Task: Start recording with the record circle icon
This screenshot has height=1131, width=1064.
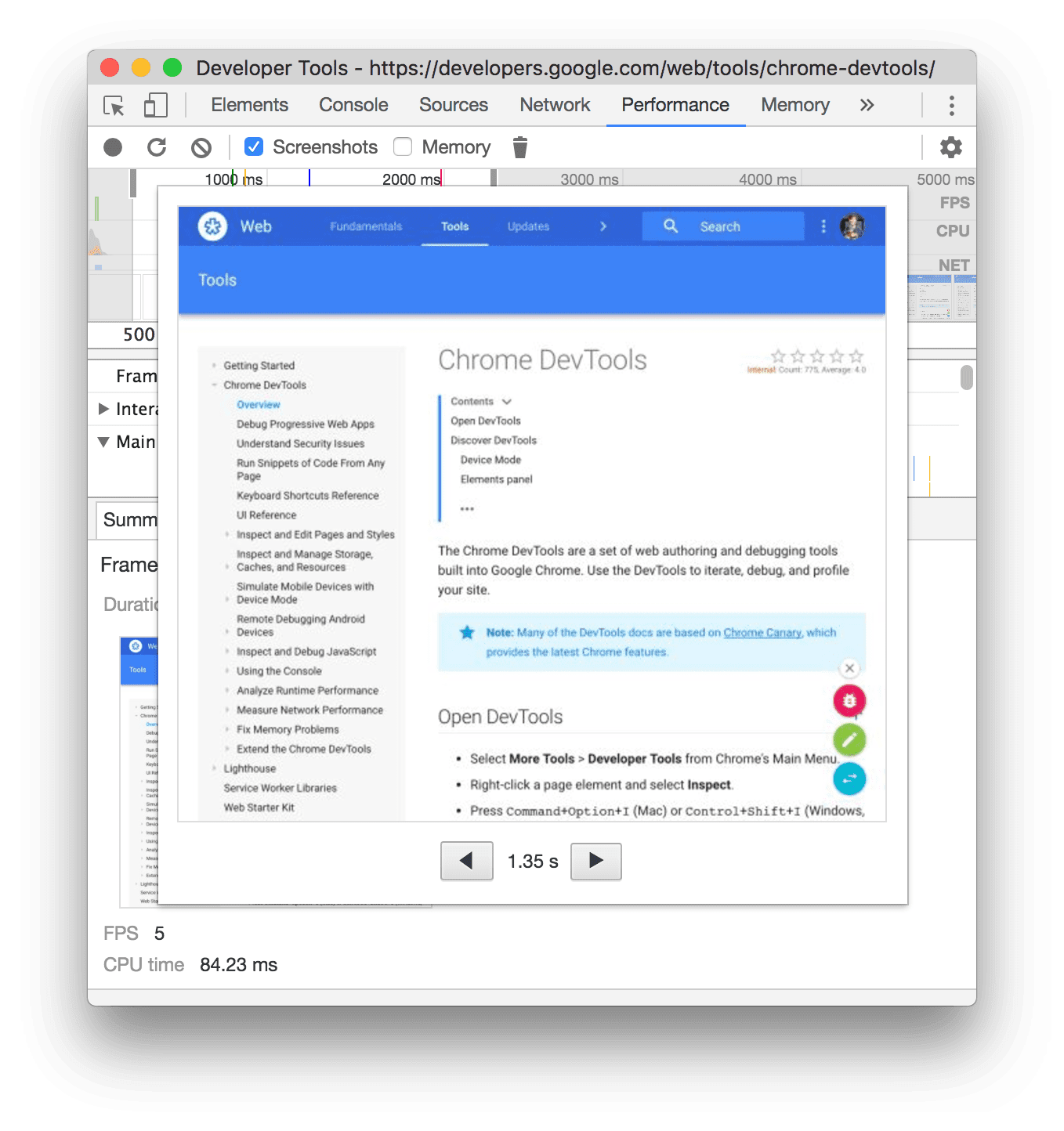Action: pos(113,147)
